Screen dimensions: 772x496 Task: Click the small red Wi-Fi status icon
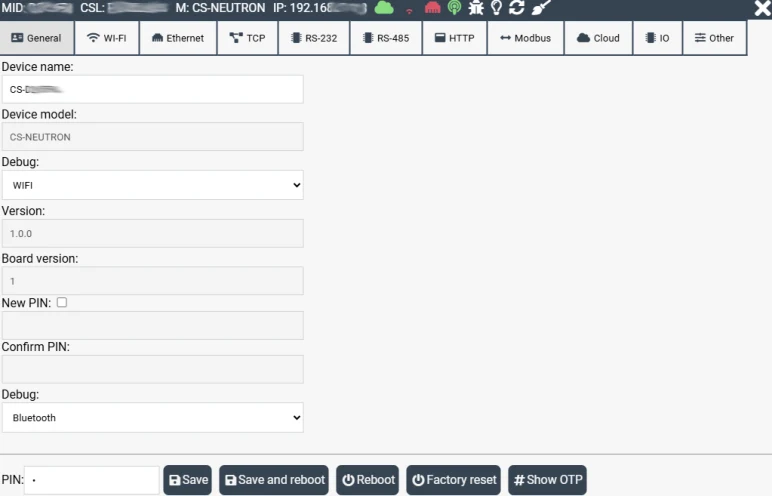point(409,11)
